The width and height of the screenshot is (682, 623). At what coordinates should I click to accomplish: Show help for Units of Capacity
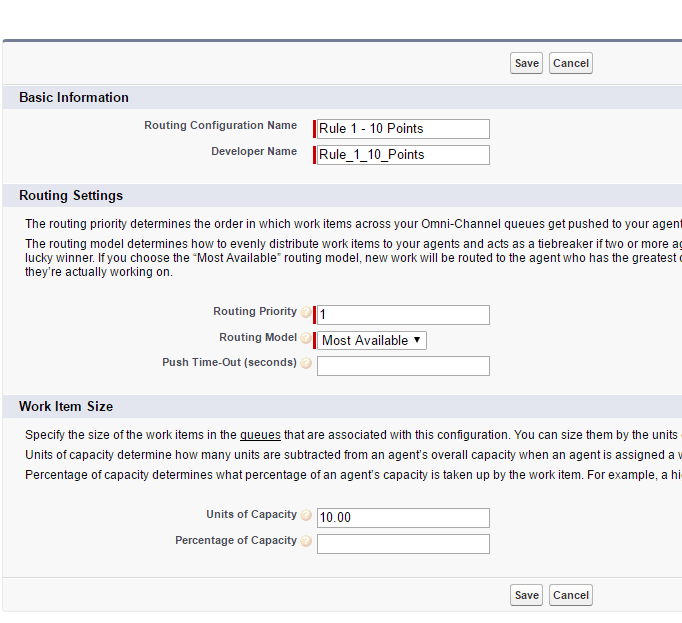[306, 516]
